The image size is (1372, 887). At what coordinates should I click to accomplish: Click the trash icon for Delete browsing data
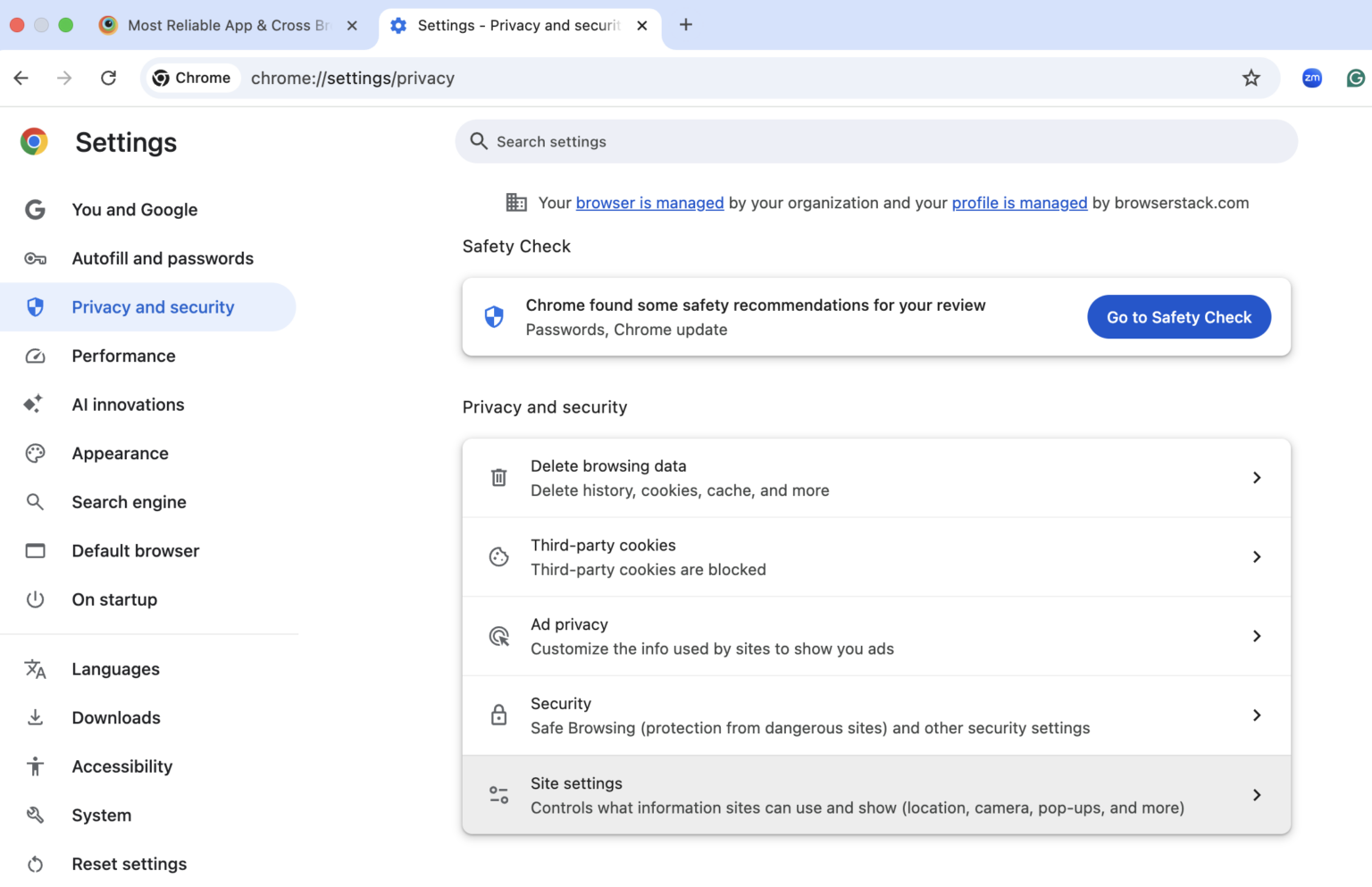tap(498, 477)
